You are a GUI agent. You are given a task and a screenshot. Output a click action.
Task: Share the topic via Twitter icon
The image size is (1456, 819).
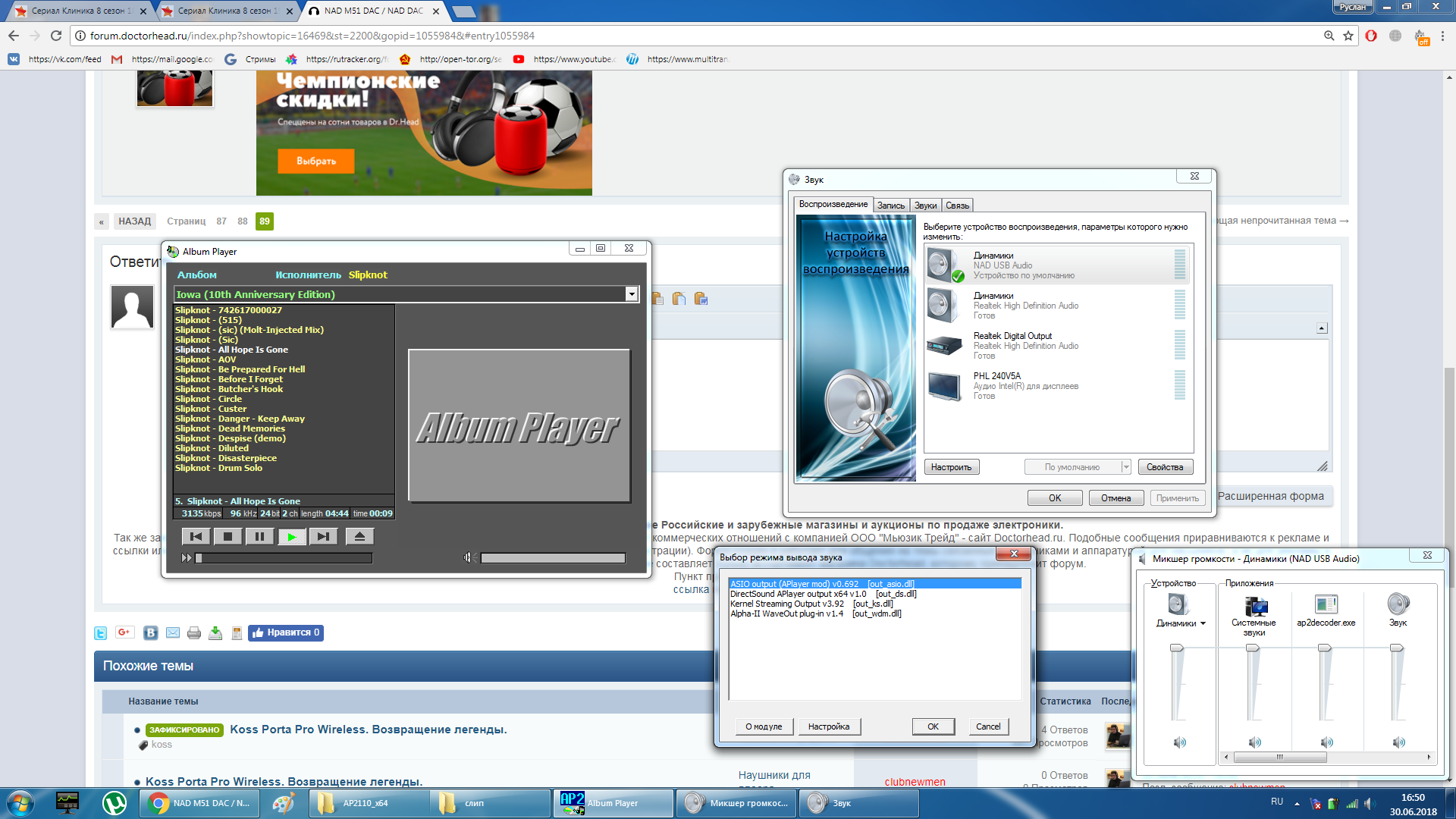[100, 633]
